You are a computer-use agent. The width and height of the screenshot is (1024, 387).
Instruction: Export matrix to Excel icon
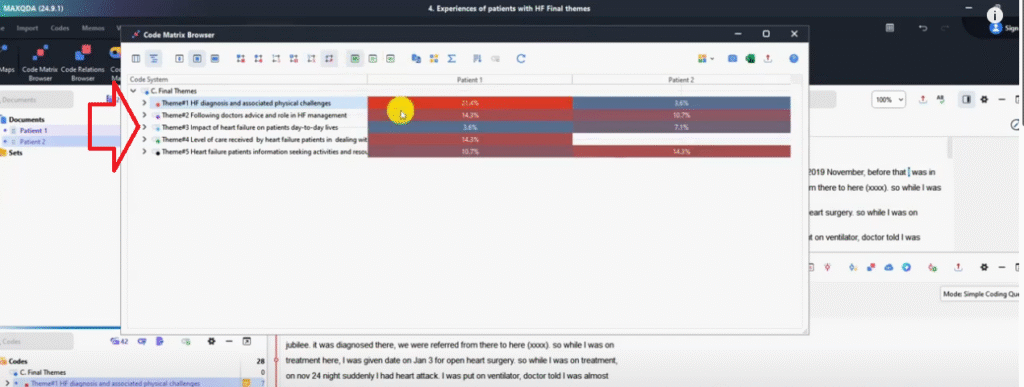[x=750, y=59]
